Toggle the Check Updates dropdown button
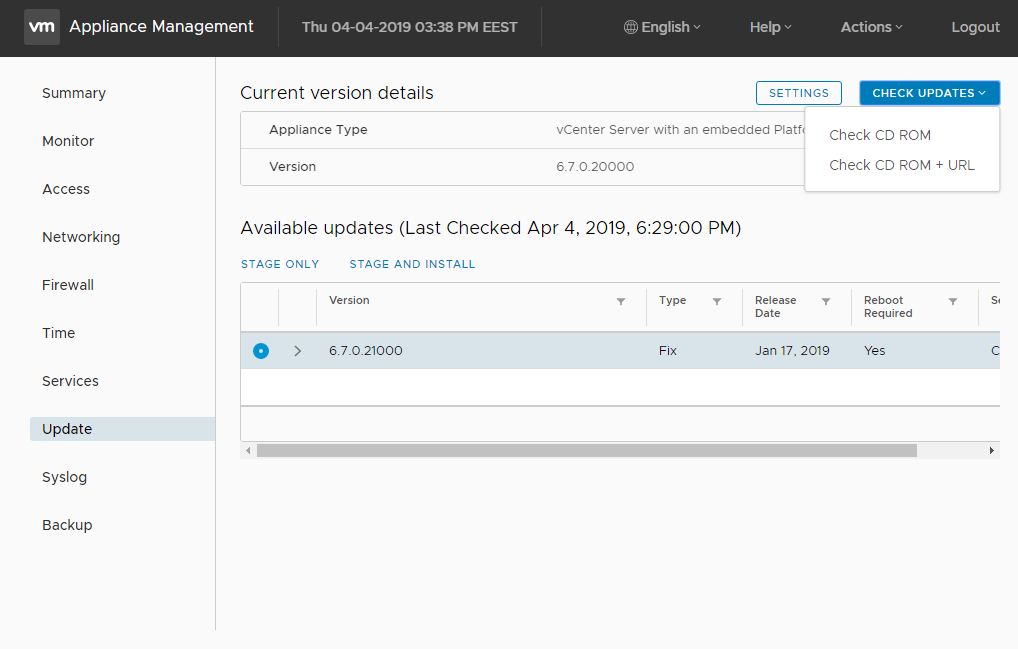This screenshot has width=1018, height=649. click(929, 93)
